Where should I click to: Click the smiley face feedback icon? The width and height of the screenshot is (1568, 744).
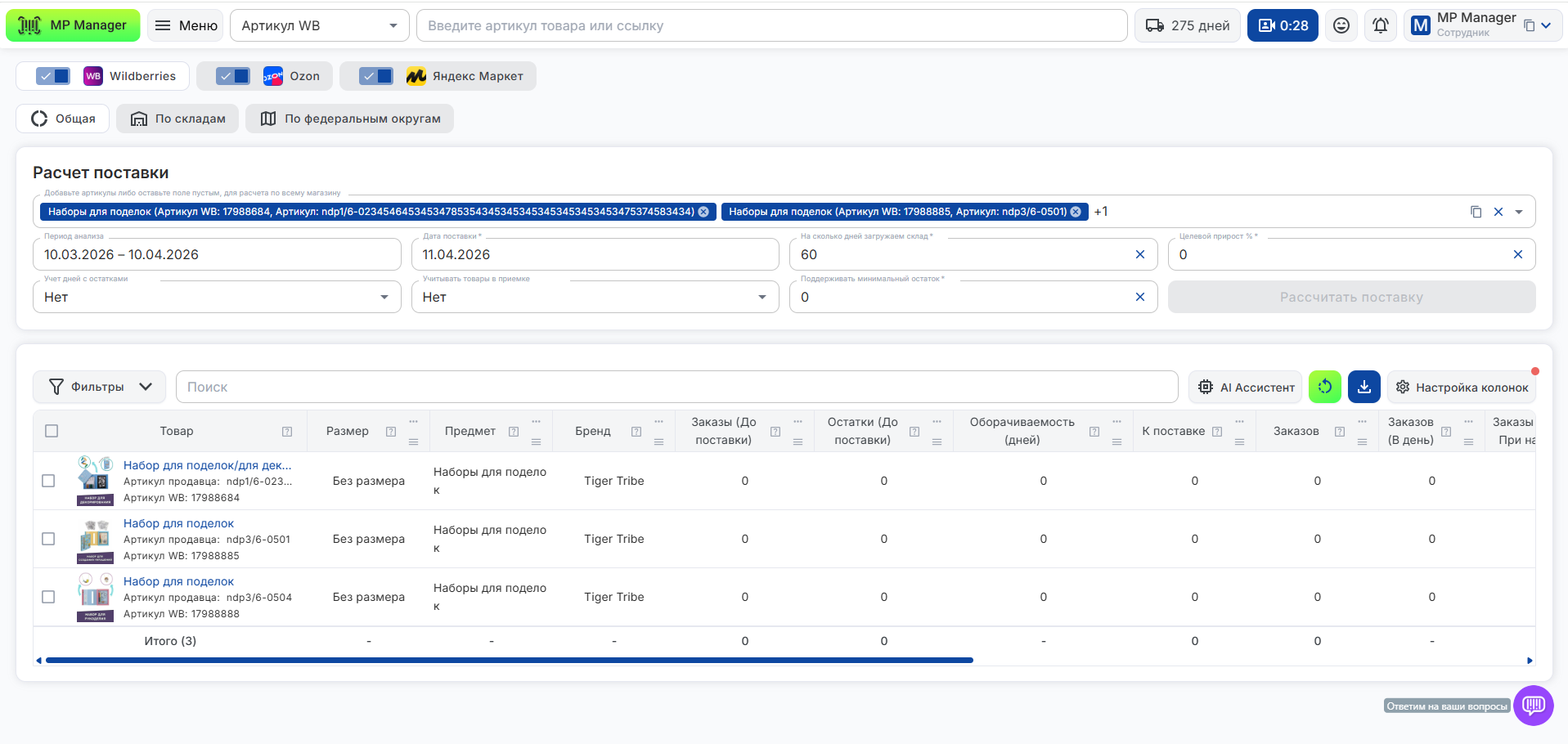click(1341, 25)
